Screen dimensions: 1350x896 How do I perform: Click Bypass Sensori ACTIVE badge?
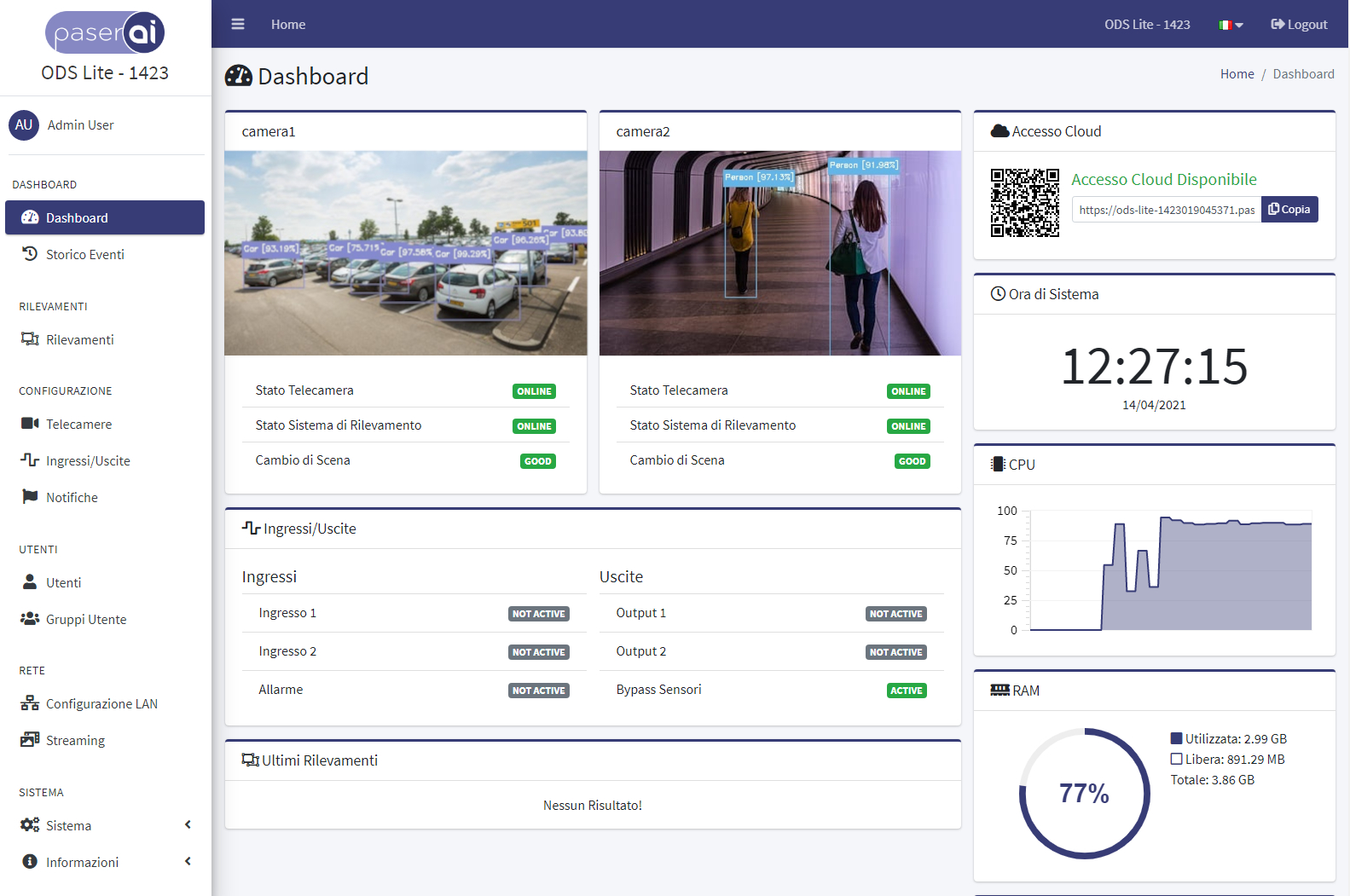(x=906, y=691)
